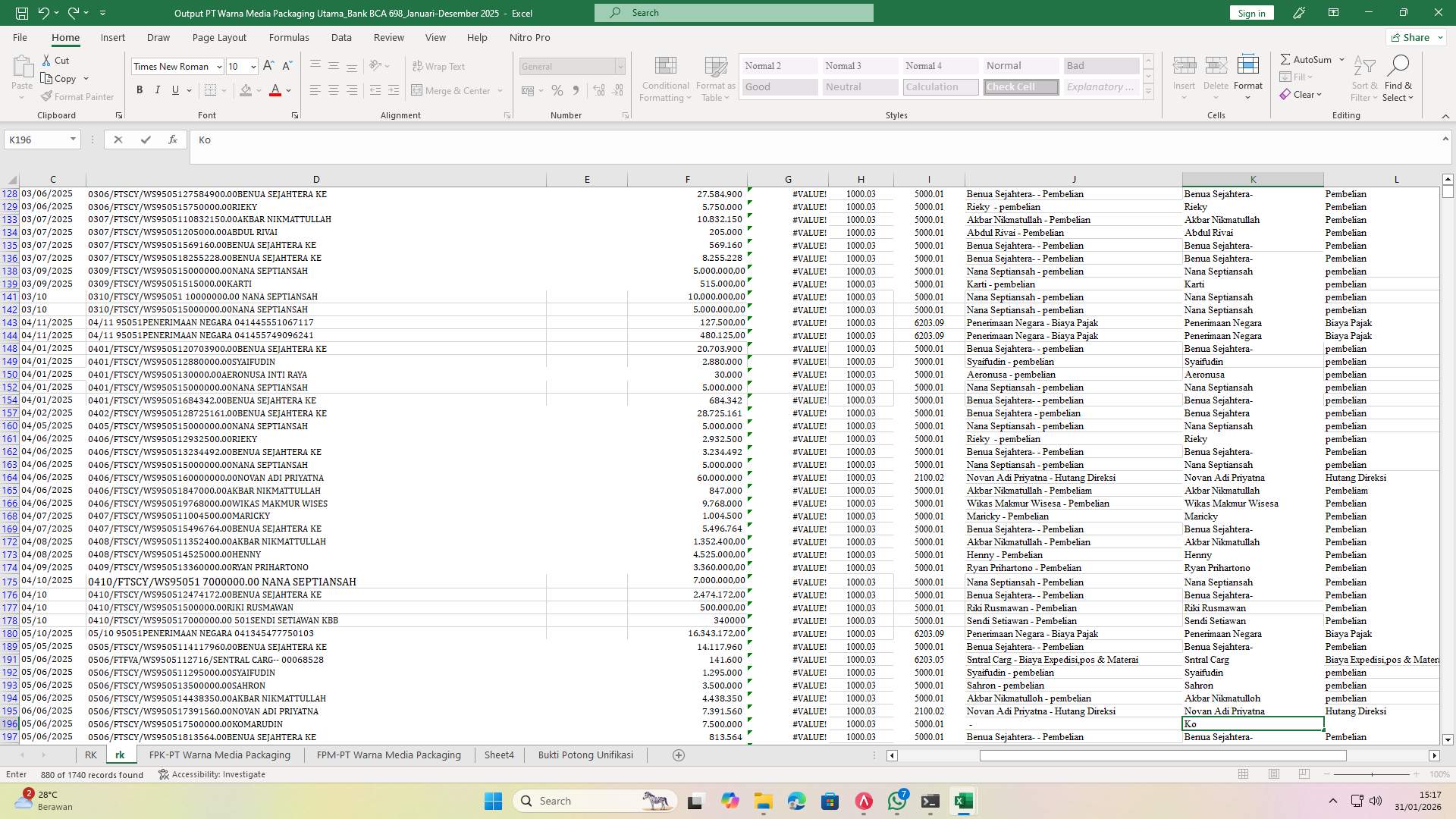Click the Wrap Text icon
Image resolution: width=1456 pixels, height=819 pixels.
click(x=440, y=66)
